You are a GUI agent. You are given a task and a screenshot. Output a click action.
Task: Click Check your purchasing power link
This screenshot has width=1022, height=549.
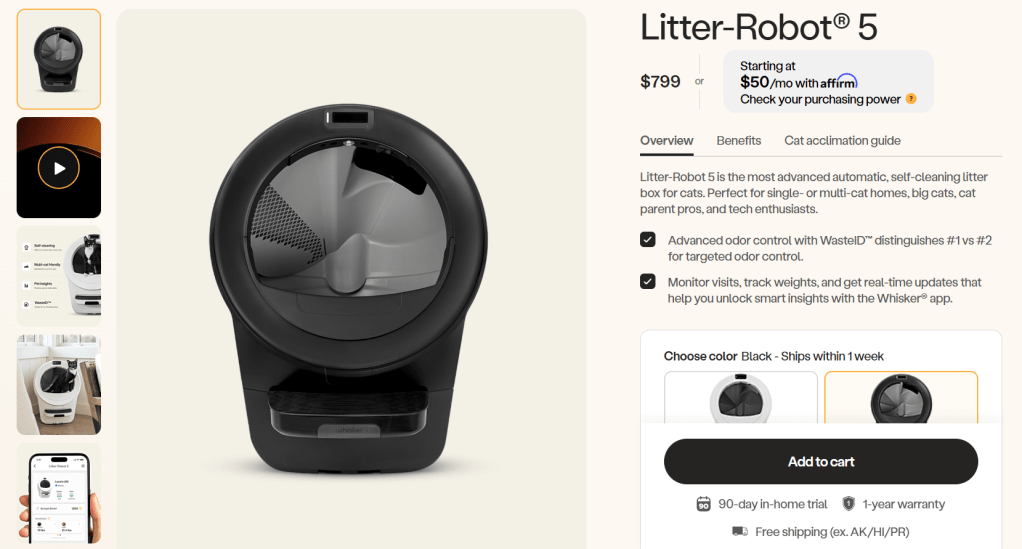820,99
